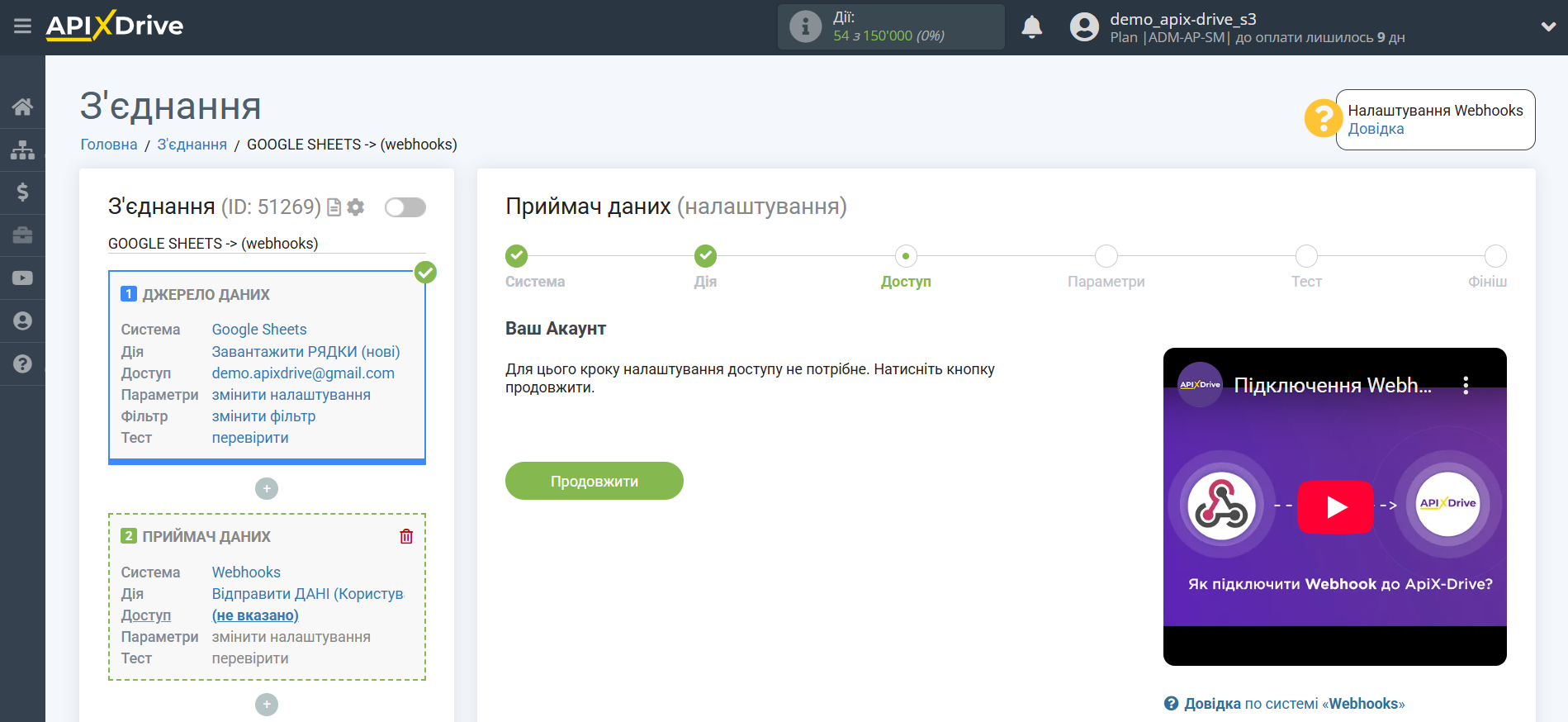Add step with plus below data receiver
This screenshot has height=722, width=1568.
click(267, 705)
